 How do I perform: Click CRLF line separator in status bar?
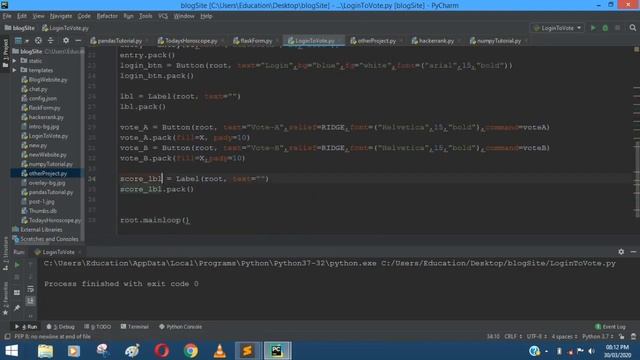[x=513, y=336]
